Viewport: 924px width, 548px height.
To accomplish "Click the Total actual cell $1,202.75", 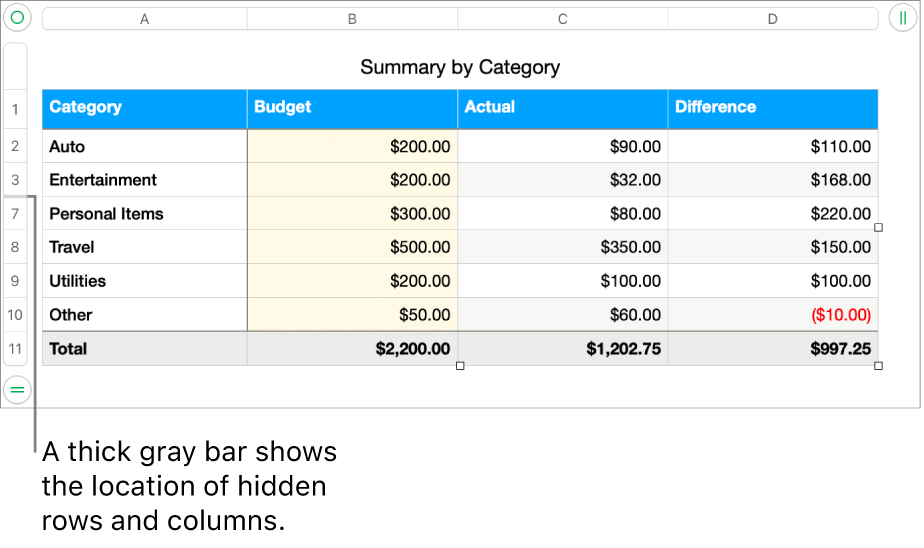I will tap(563, 349).
